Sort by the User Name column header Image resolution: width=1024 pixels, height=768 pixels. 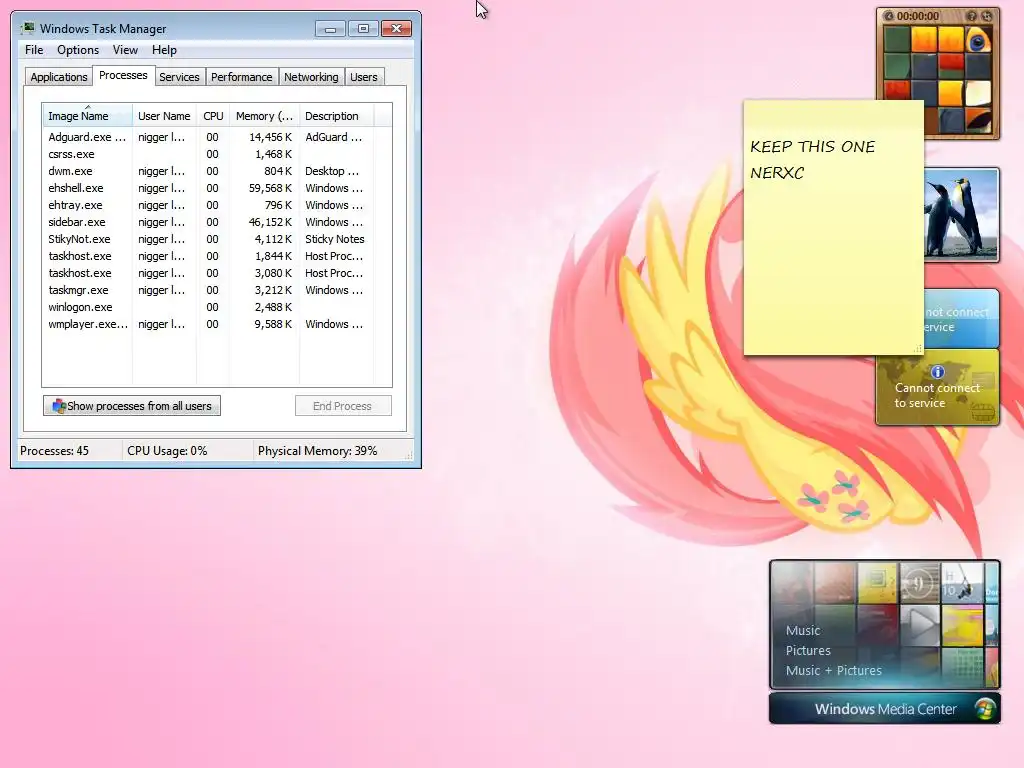164,116
